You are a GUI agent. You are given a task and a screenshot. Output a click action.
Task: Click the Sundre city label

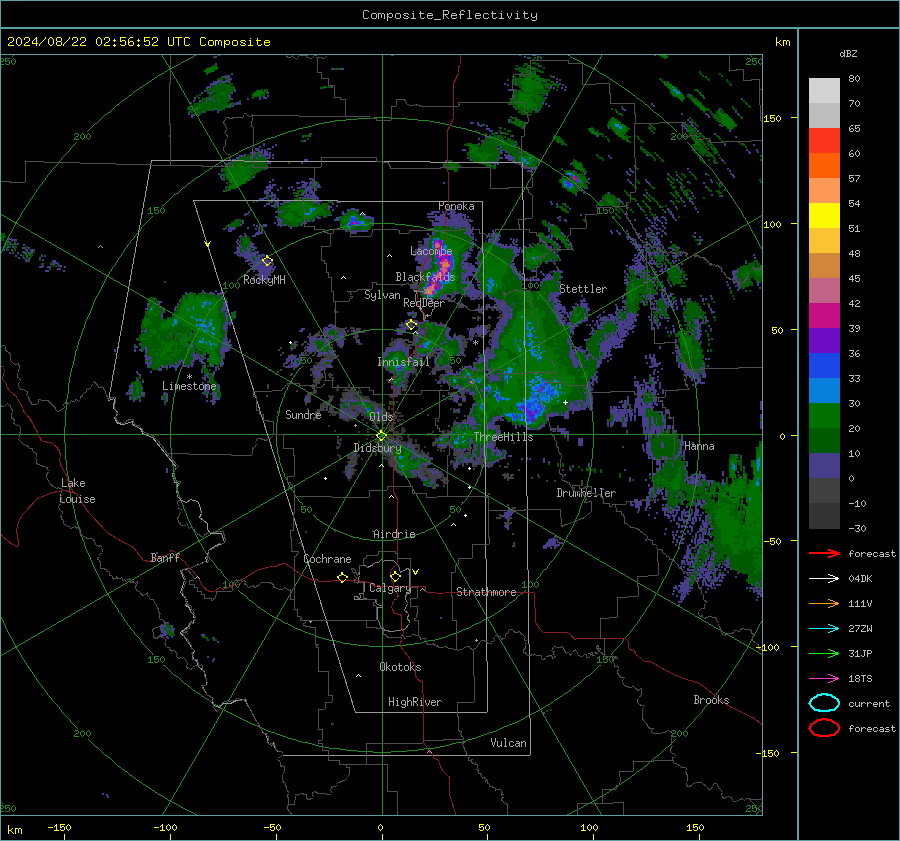(303, 414)
